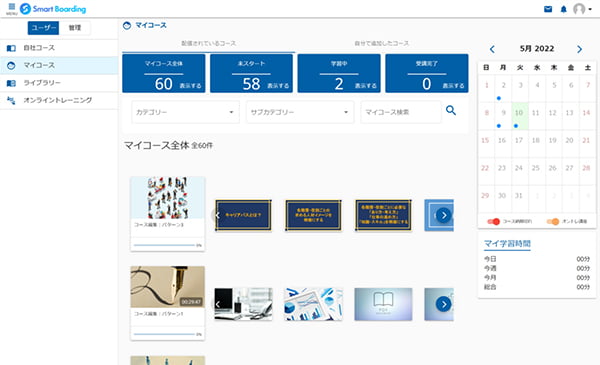Select May 9 in the calendar

503,116
